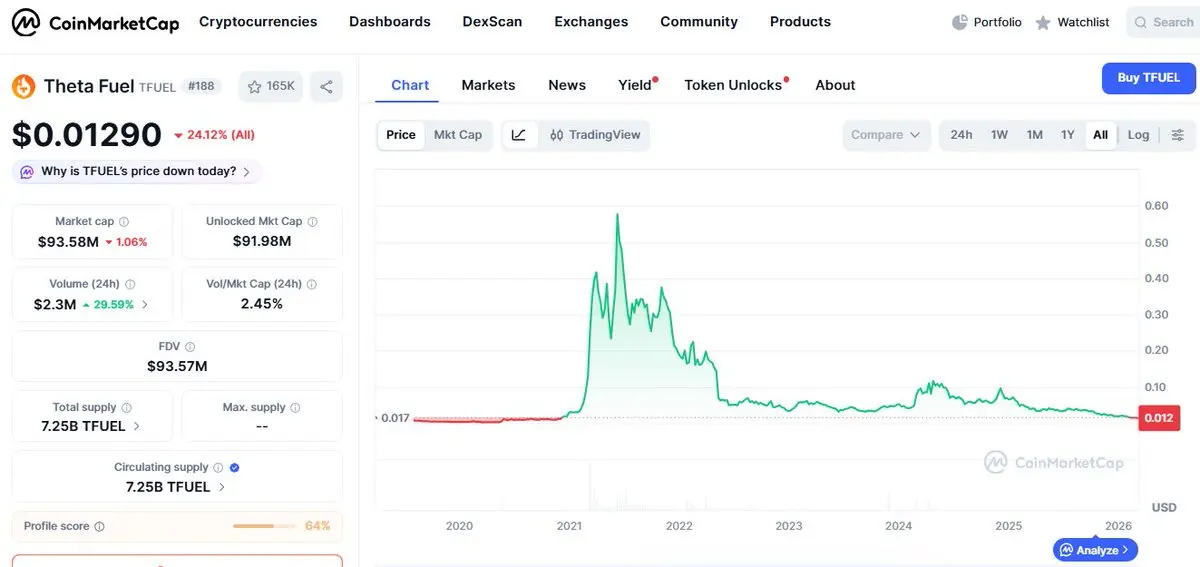Switch chart to Mkt Cap view
The height and width of the screenshot is (567, 1200).
coord(457,135)
